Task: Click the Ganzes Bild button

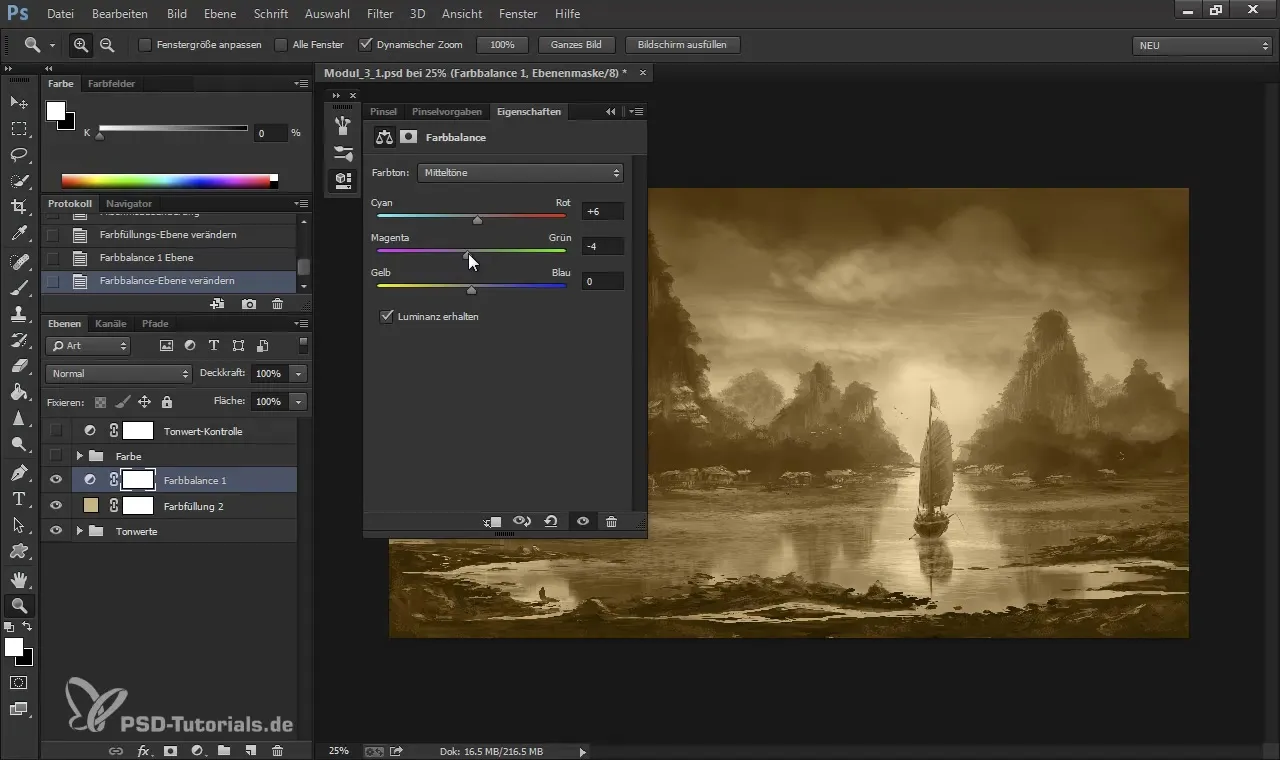Action: tap(576, 45)
